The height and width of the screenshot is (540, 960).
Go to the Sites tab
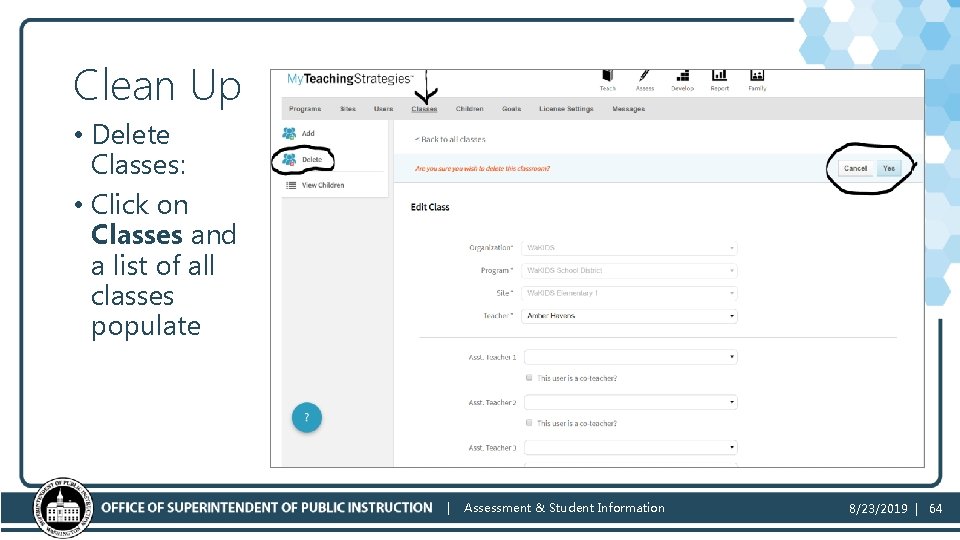(348, 109)
